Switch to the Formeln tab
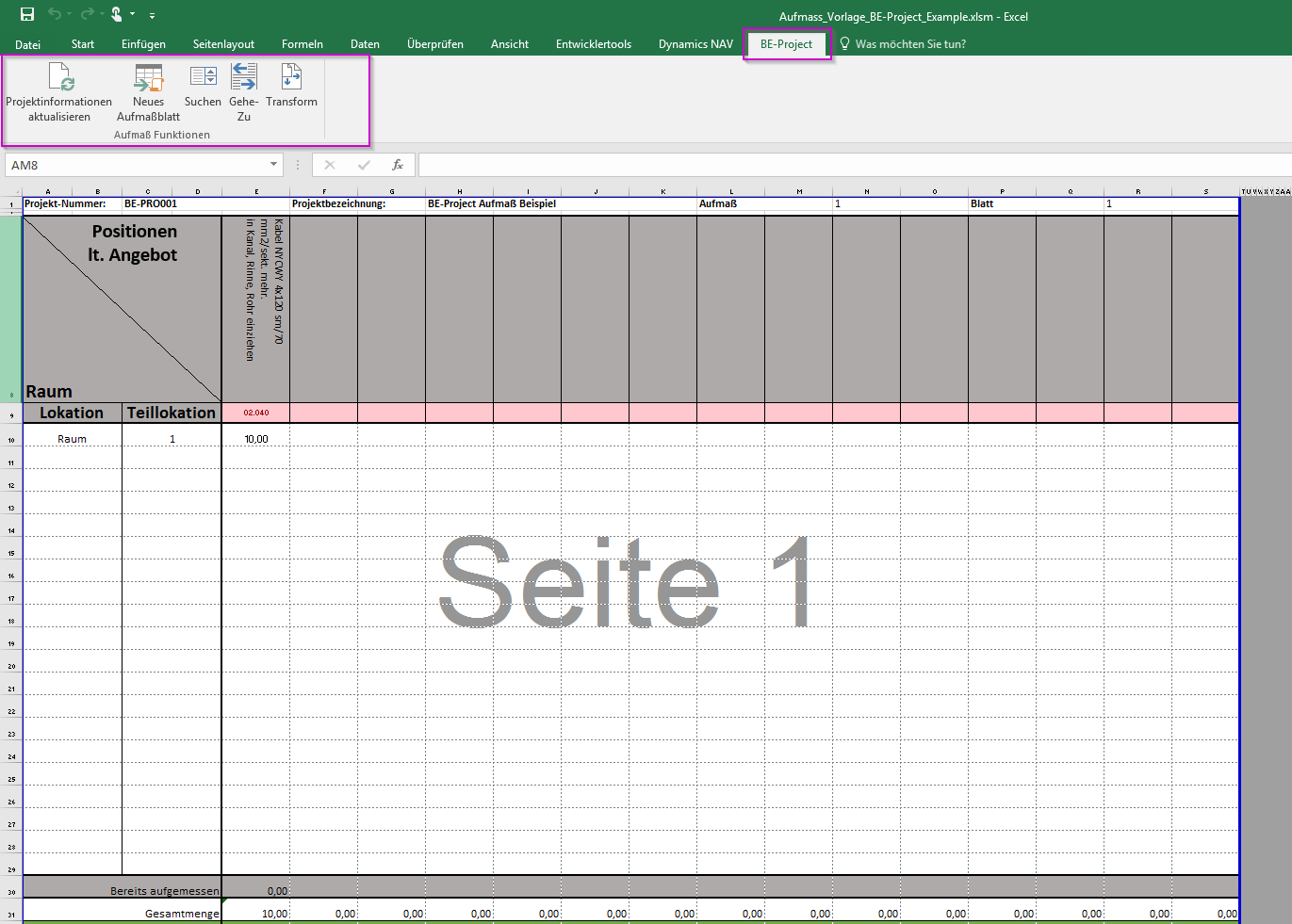This screenshot has height=924, width=1292. click(x=302, y=44)
